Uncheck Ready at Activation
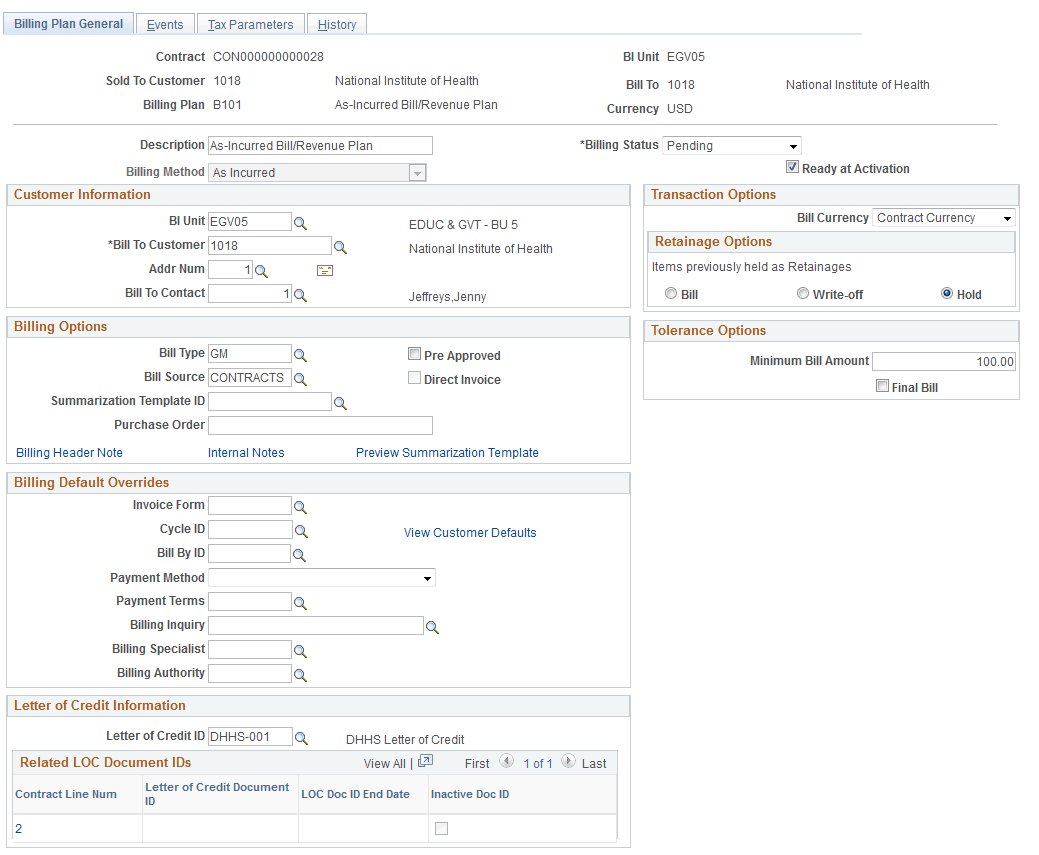Image resolution: width=1039 pixels, height=855 pixels. [x=792, y=167]
